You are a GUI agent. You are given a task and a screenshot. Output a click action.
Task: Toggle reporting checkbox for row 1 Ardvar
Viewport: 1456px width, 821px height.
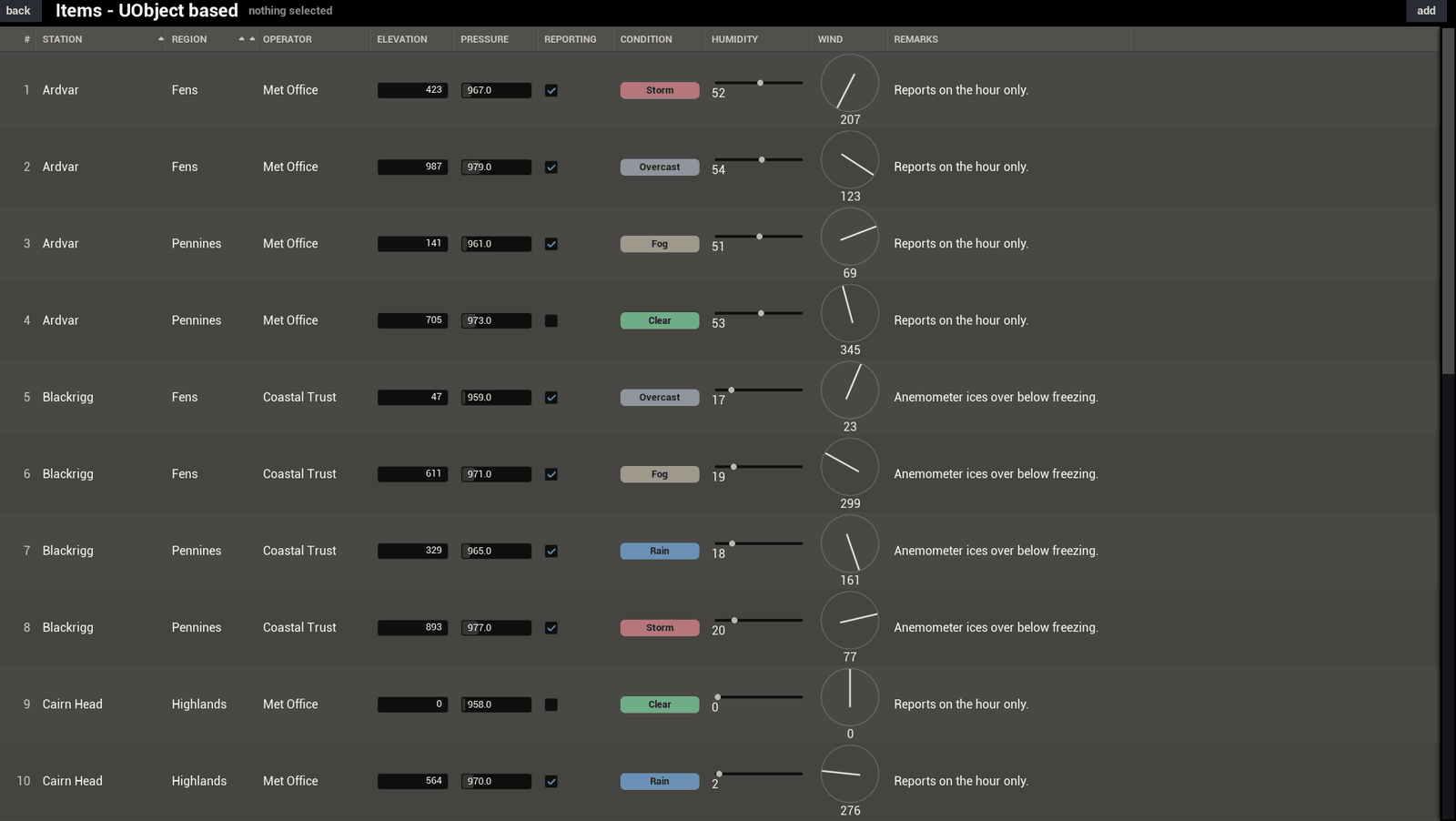pos(551,90)
